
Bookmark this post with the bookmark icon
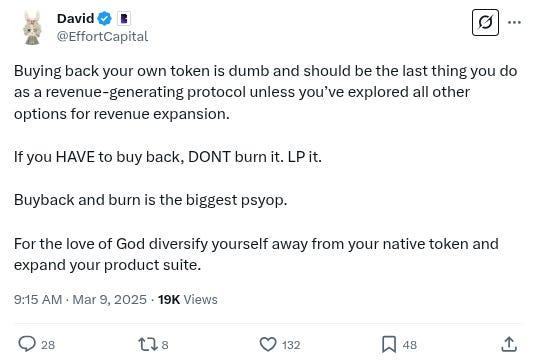[389, 344]
